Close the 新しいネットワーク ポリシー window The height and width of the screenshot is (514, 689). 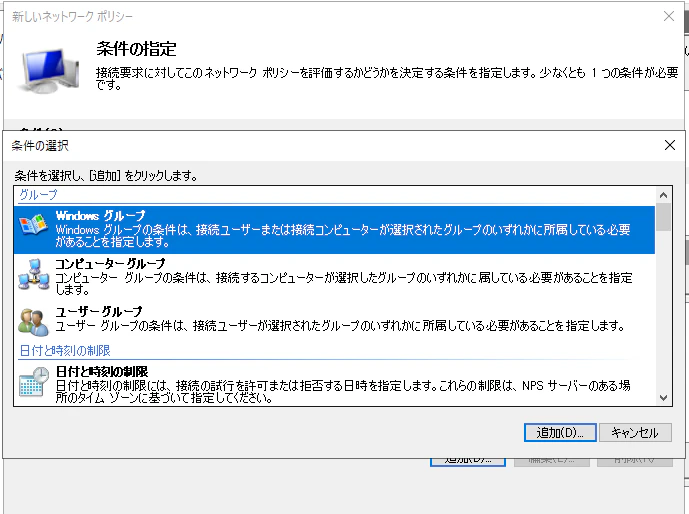669,17
